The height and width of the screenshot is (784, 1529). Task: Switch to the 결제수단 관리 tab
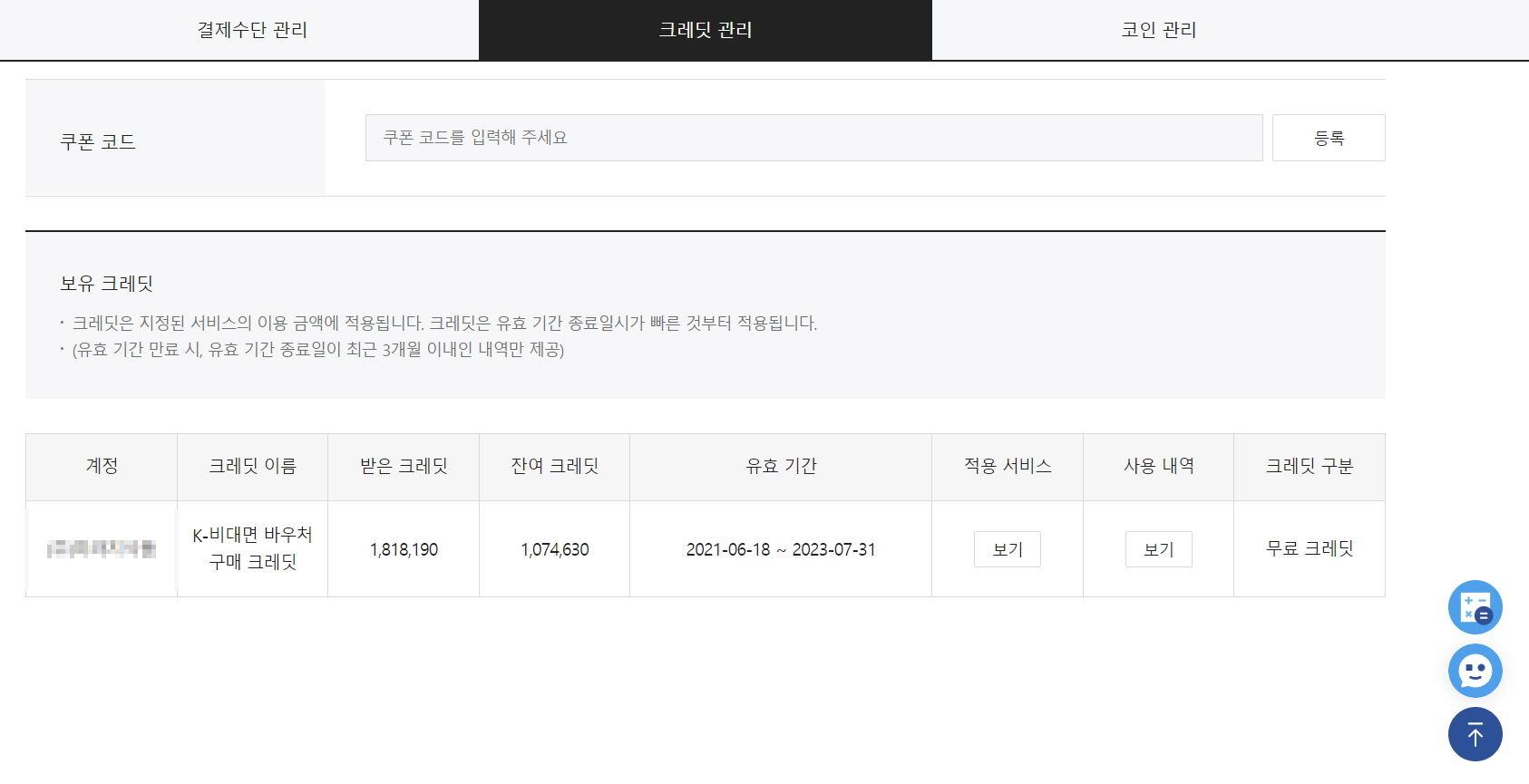pos(252,30)
